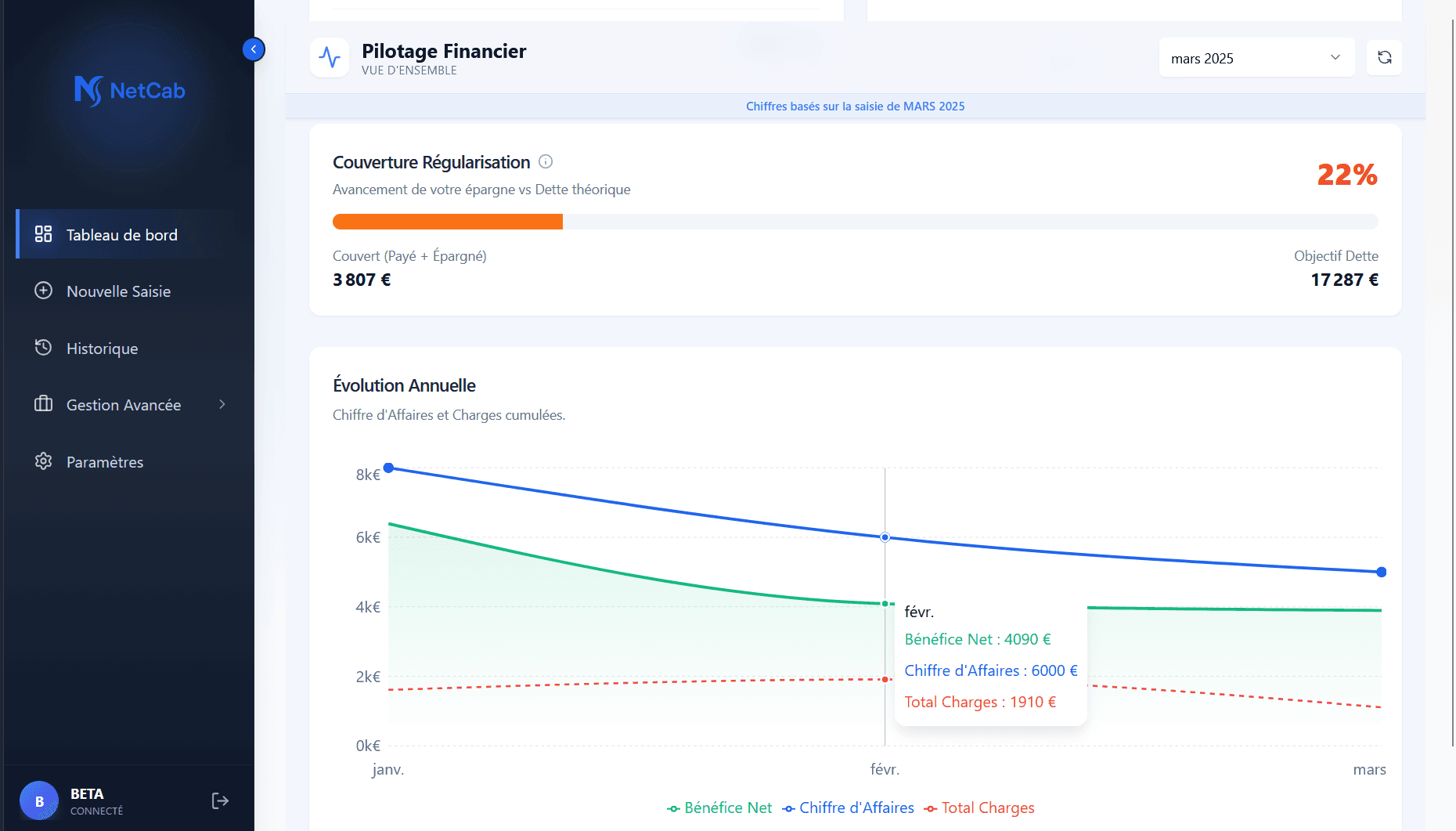Click the janv. data point on blue line
Image resolution: width=1456 pixels, height=831 pixels.
tap(388, 468)
